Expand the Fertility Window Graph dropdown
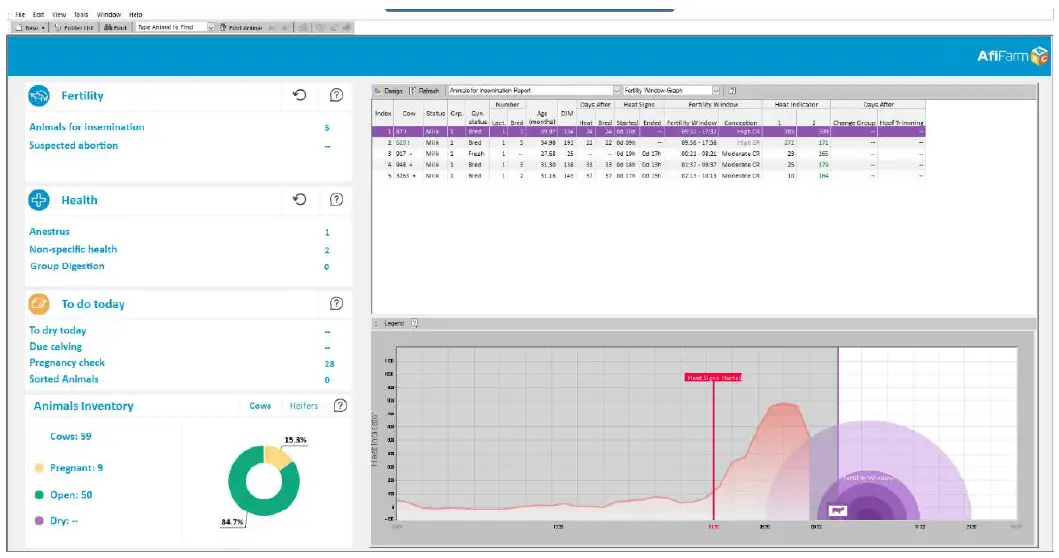 tap(716, 91)
